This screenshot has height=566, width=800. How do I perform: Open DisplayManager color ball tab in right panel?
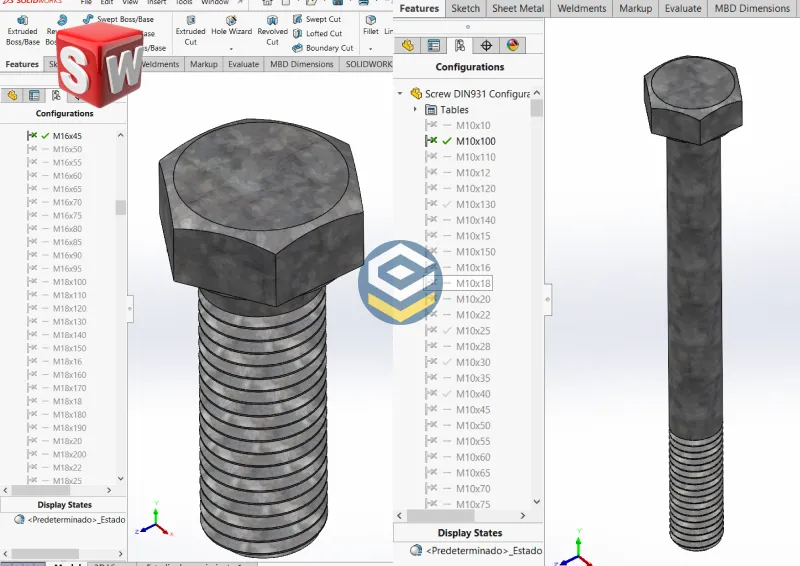[x=512, y=45]
